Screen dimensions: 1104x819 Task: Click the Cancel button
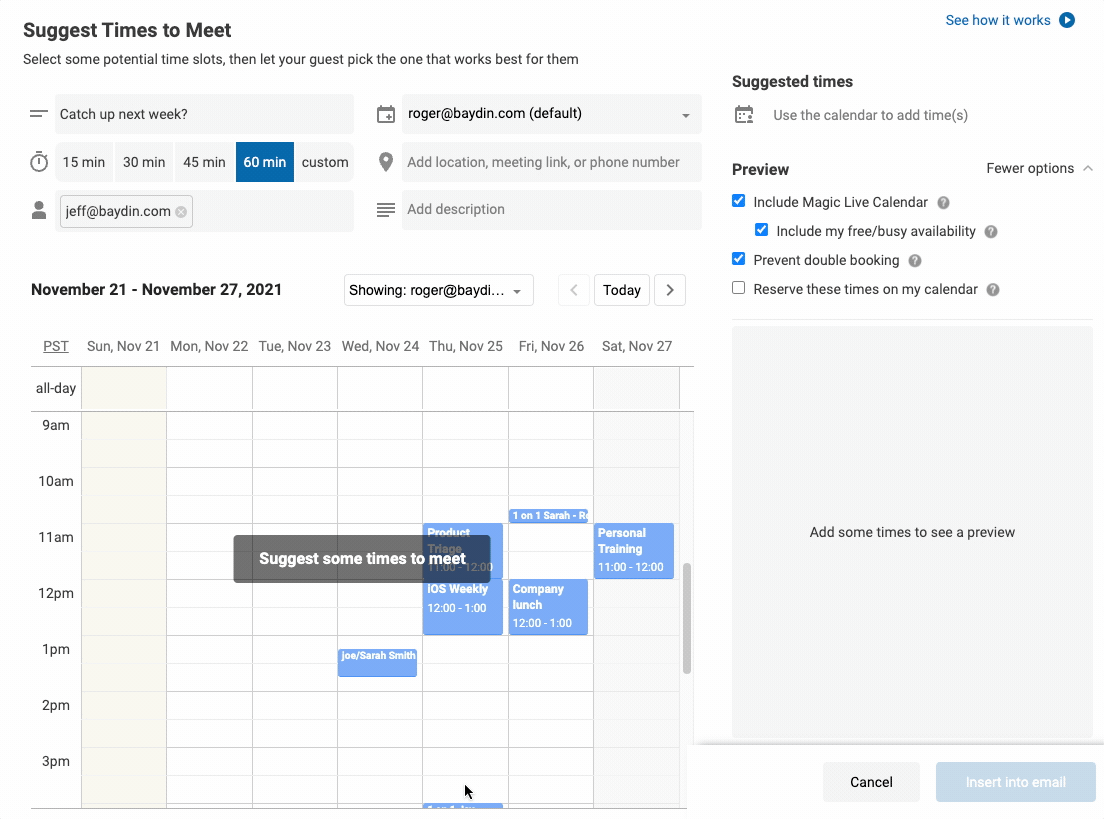871,782
